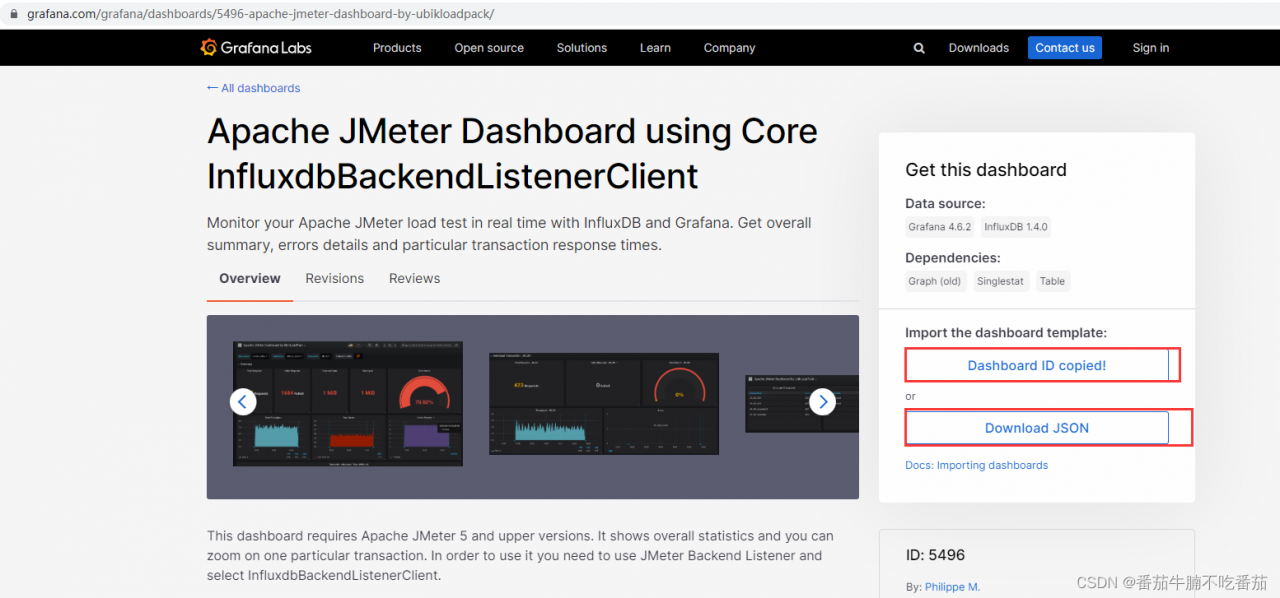Click the Table dependency tag
The image size is (1280, 598).
(x=1052, y=281)
